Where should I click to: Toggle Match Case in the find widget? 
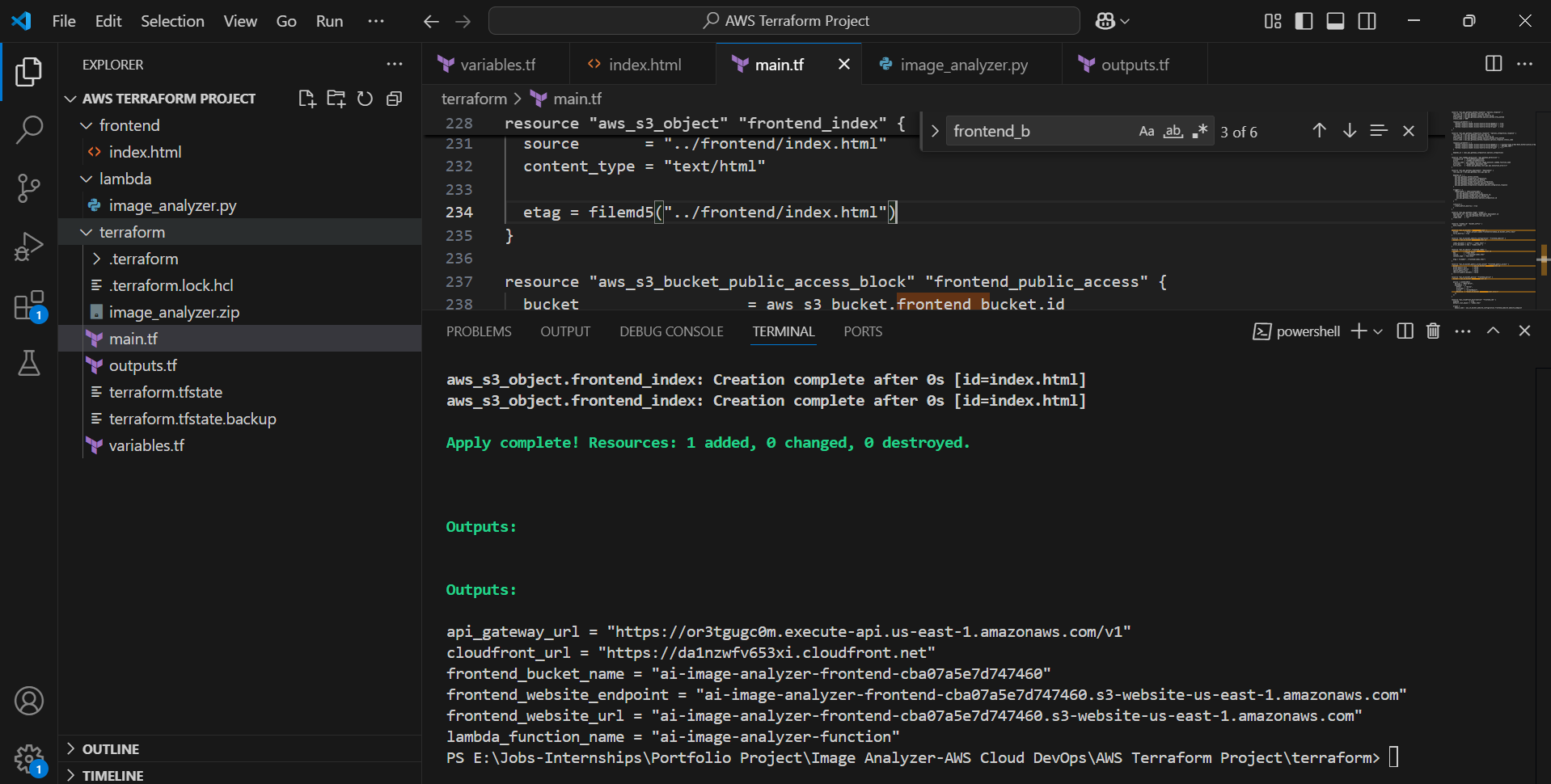pyautogui.click(x=1146, y=130)
